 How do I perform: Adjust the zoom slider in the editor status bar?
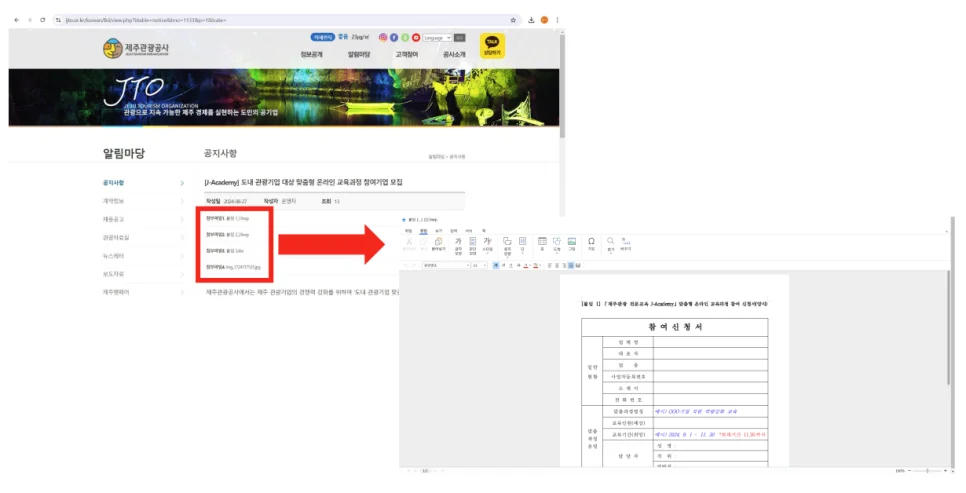click(x=927, y=471)
